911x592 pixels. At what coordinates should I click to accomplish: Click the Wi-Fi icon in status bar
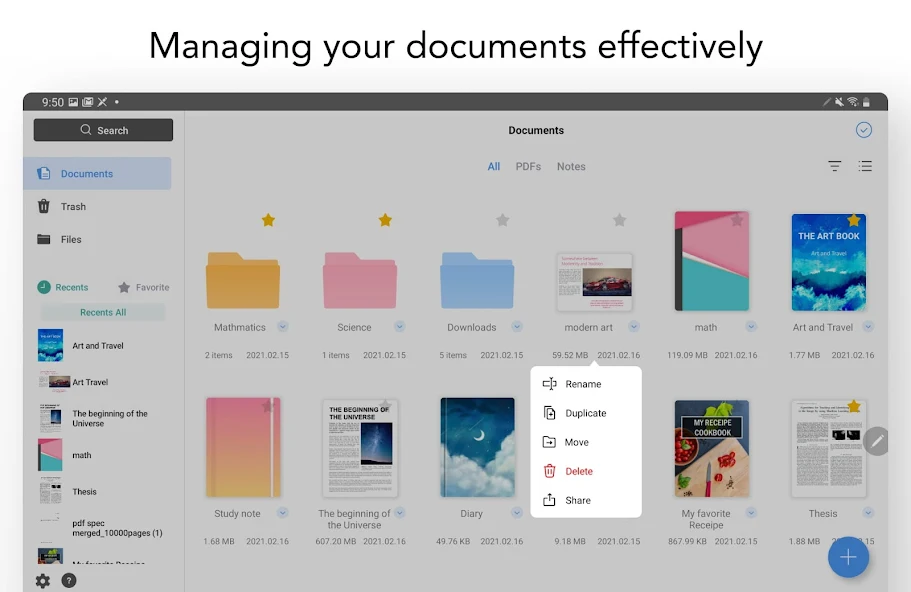(x=852, y=102)
